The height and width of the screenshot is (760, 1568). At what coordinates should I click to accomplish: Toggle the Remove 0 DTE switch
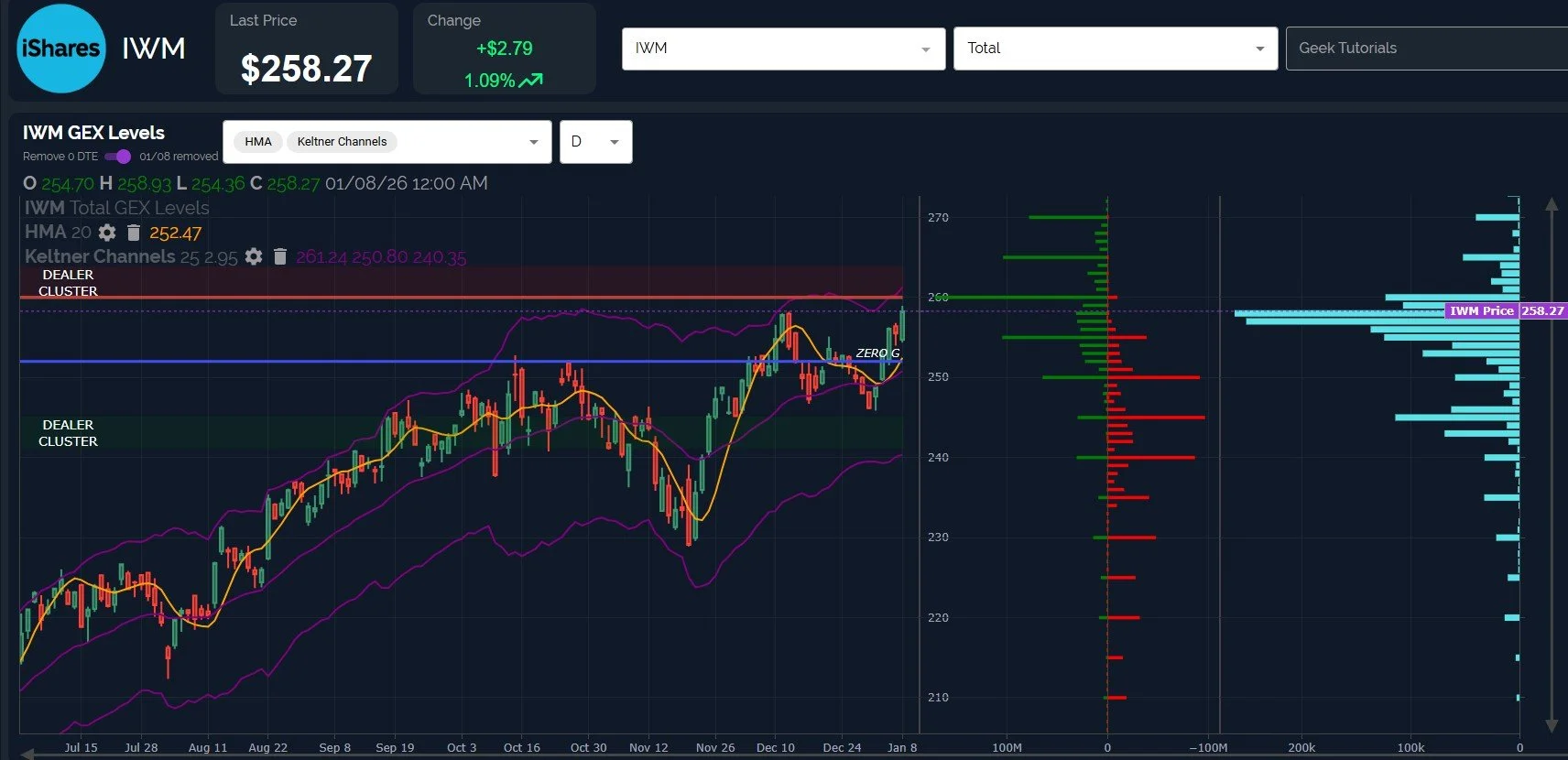tap(118, 157)
